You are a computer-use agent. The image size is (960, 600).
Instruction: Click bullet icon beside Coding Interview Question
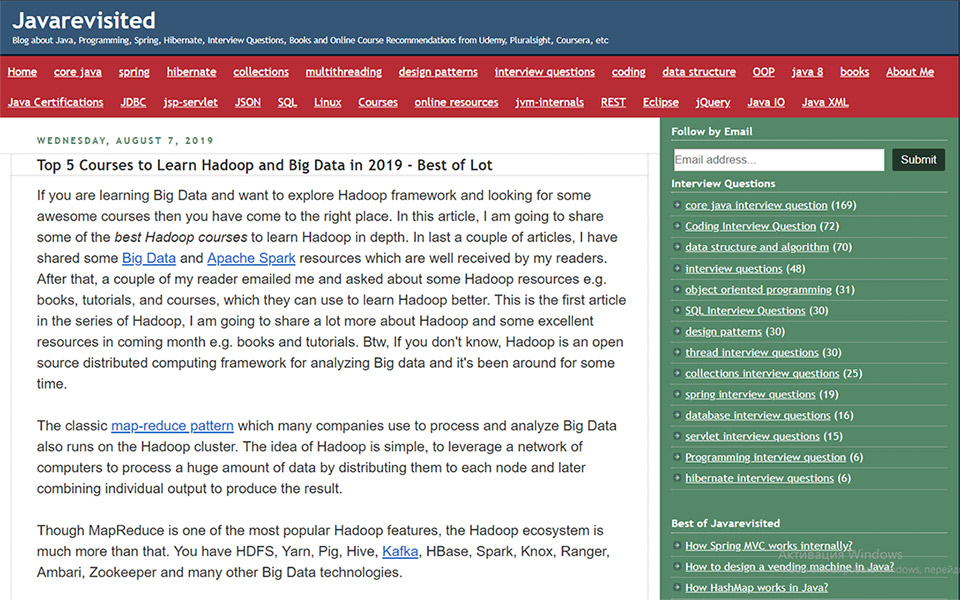pos(677,226)
